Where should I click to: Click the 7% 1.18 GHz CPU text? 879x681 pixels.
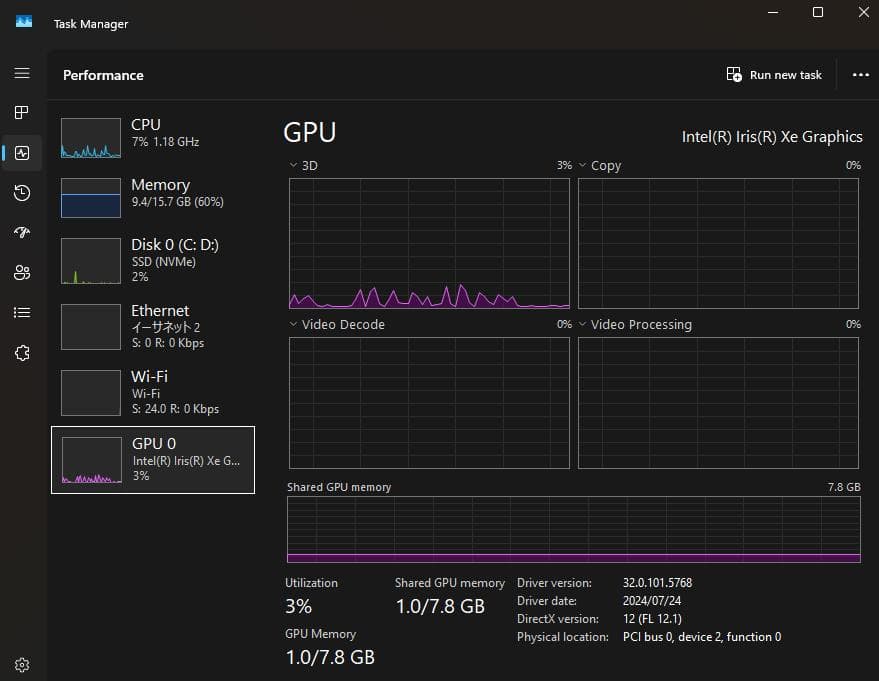click(x=165, y=142)
